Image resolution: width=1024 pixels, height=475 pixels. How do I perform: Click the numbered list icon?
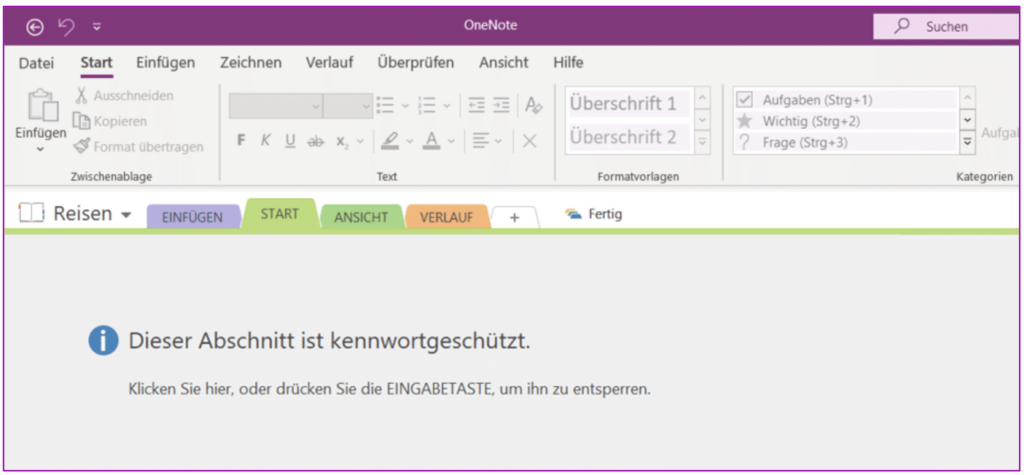click(427, 105)
